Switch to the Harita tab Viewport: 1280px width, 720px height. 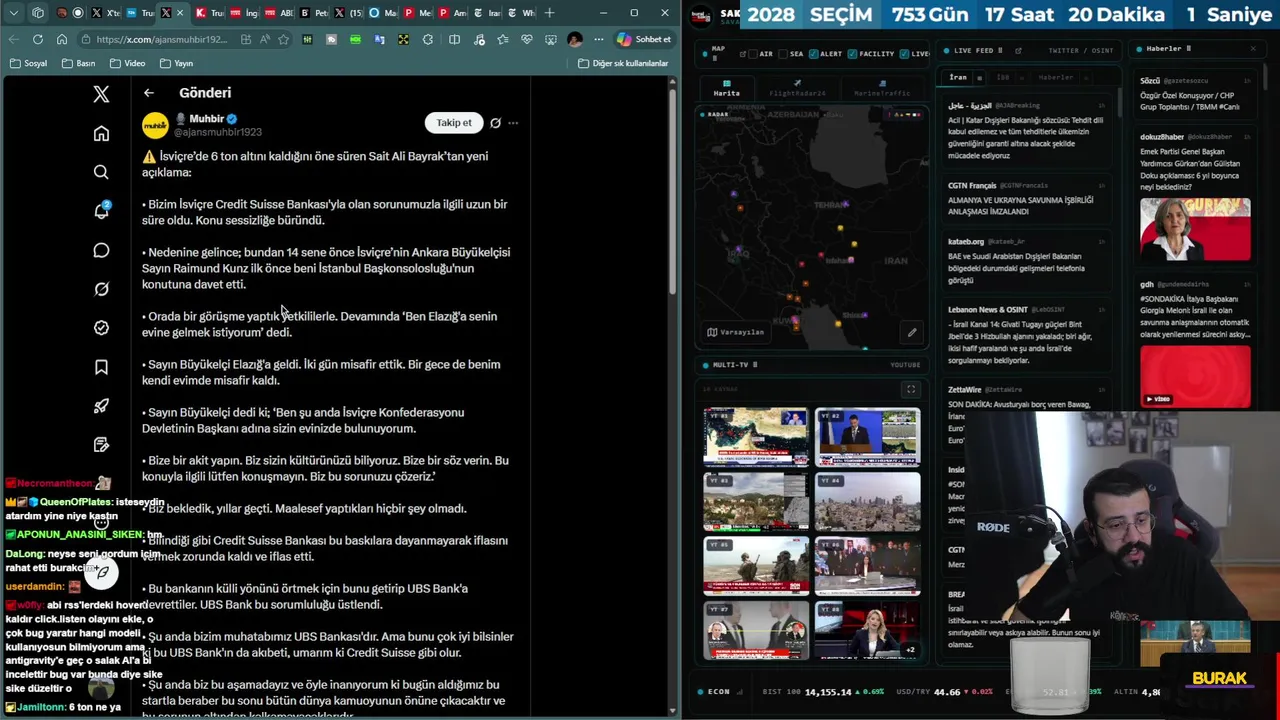click(x=727, y=88)
